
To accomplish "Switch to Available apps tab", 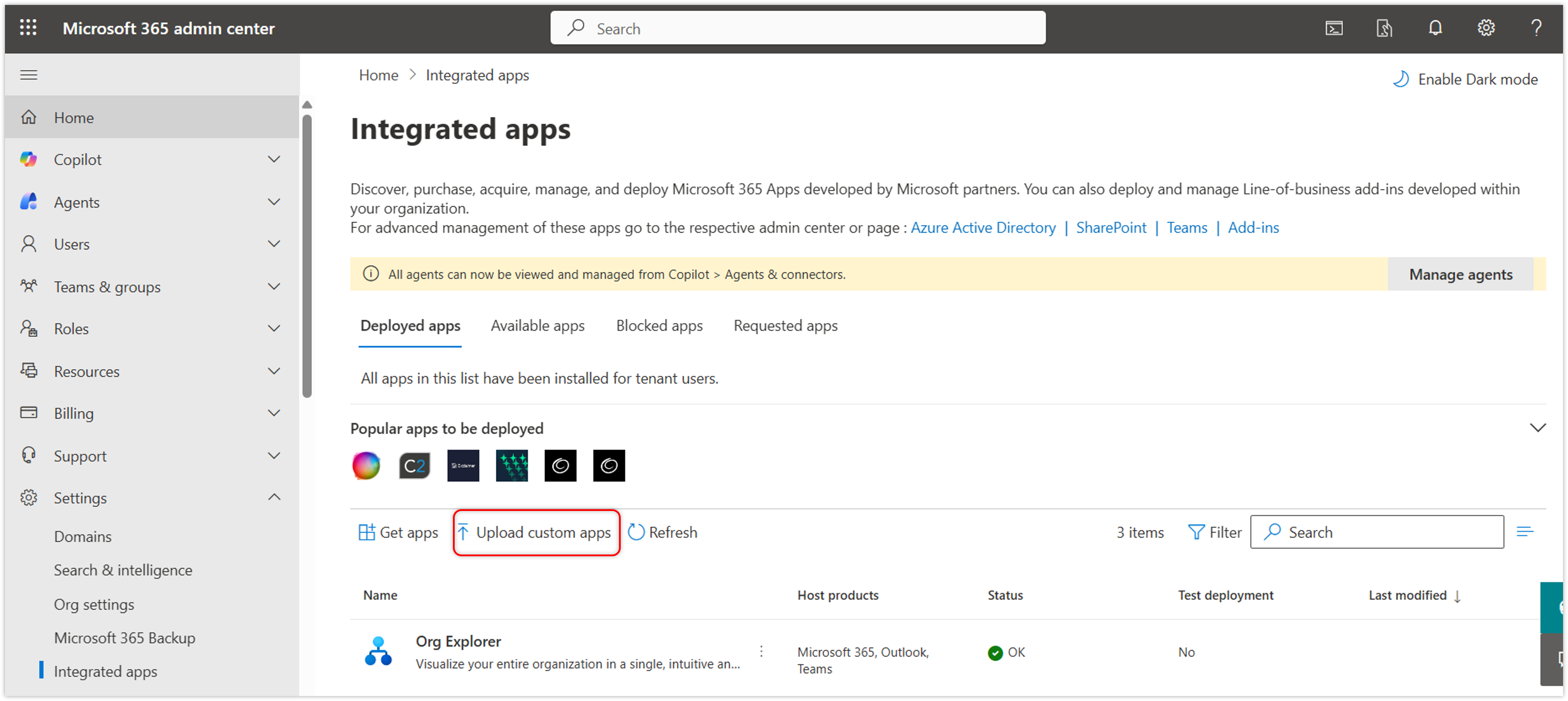I will 538,326.
